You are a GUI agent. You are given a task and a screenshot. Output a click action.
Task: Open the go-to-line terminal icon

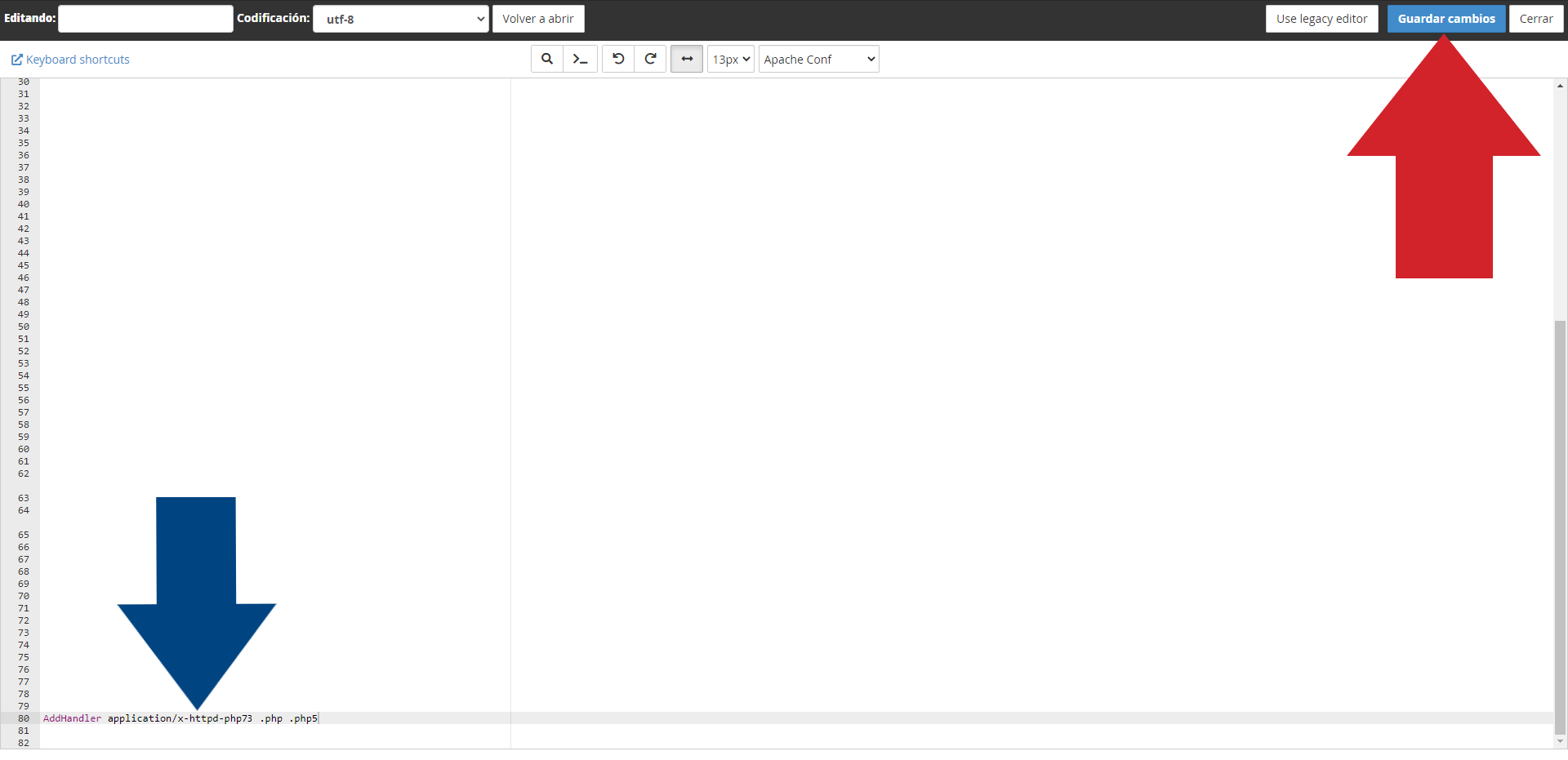(x=580, y=59)
